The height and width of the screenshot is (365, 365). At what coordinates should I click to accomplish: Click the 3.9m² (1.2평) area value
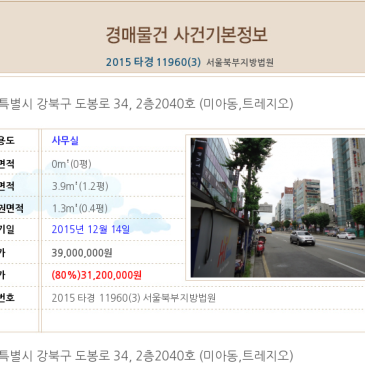[x=80, y=186]
